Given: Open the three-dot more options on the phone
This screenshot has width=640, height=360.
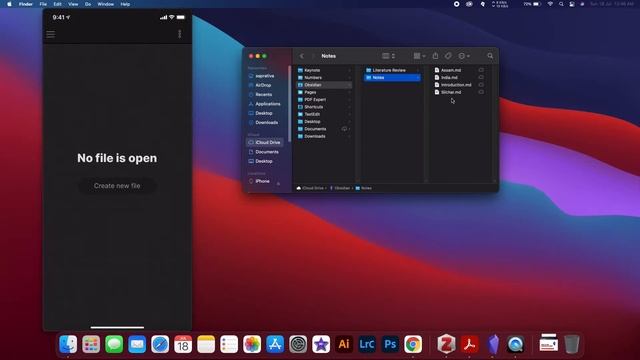Looking at the screenshot, I should pos(180,34).
